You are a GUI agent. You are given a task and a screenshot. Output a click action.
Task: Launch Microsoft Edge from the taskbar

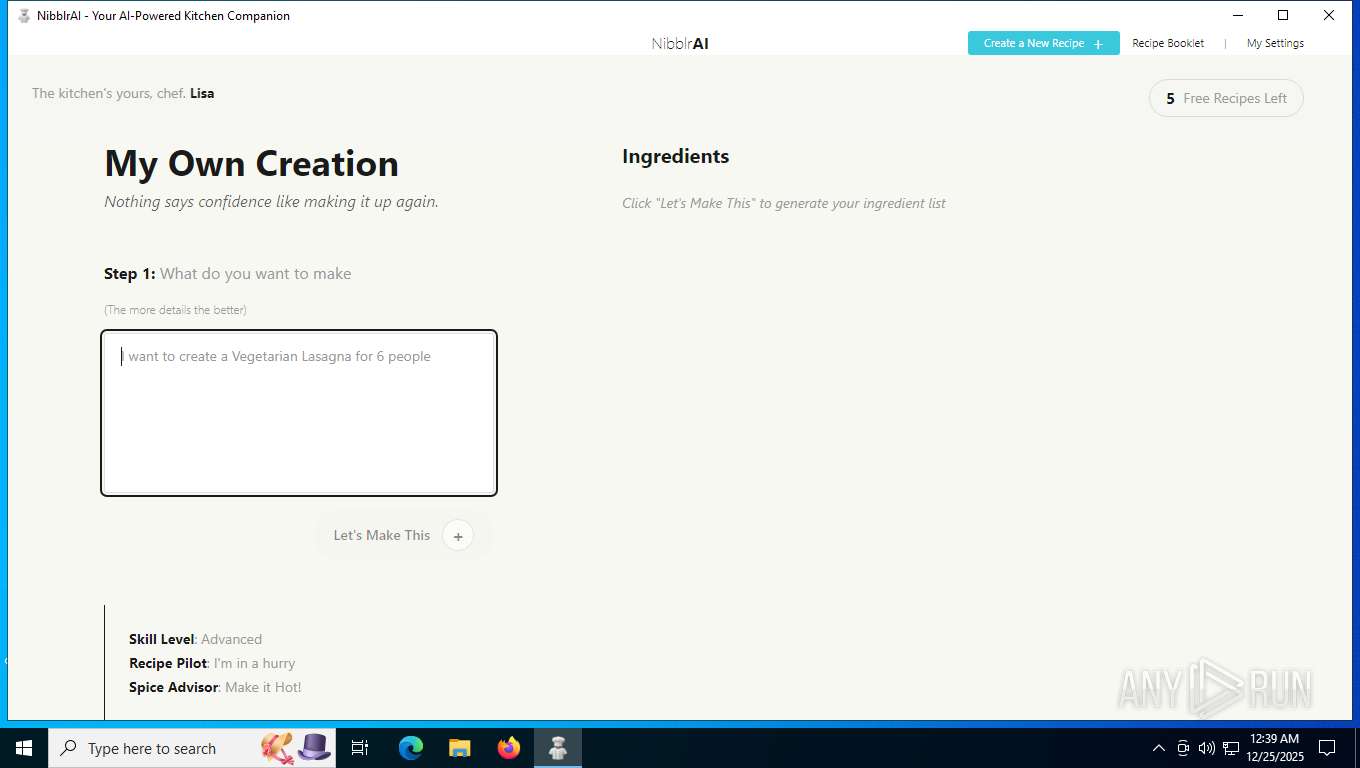tap(410, 748)
